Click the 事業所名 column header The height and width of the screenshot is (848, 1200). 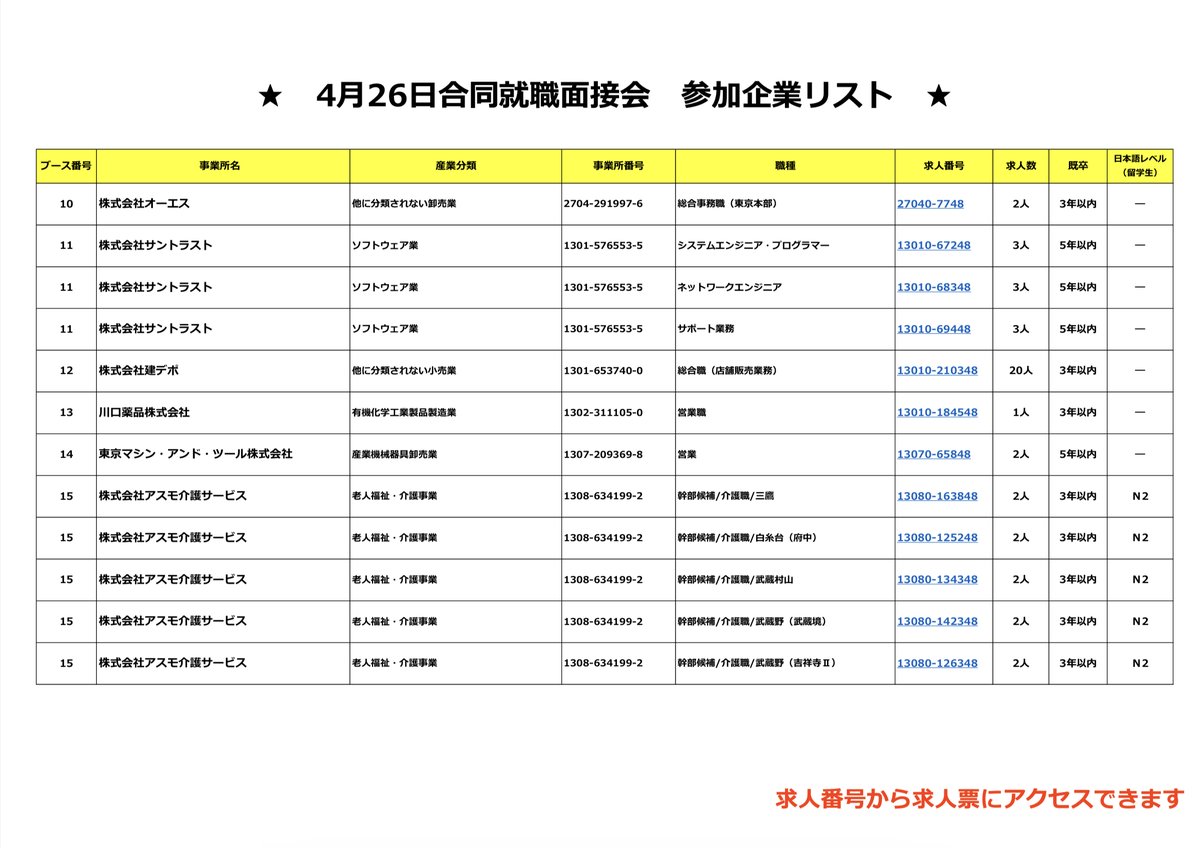click(x=223, y=166)
